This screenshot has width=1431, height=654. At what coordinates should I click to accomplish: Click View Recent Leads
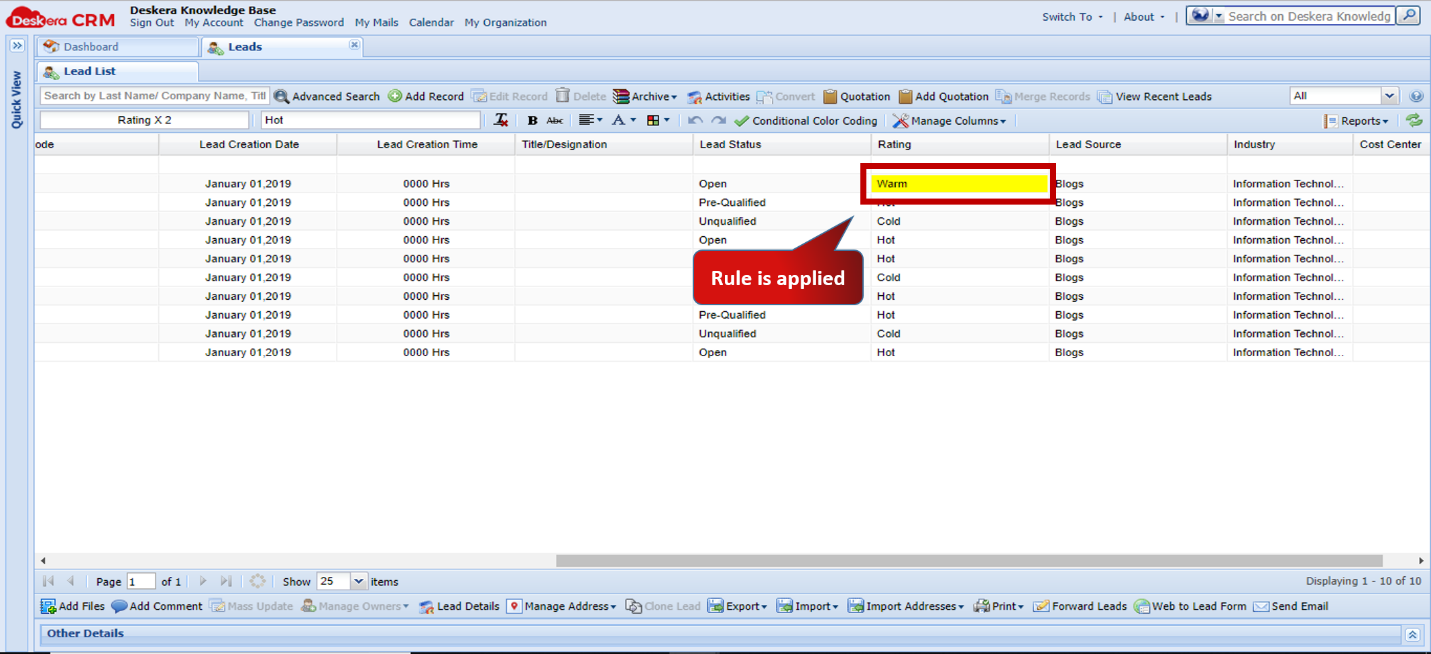coord(1155,96)
